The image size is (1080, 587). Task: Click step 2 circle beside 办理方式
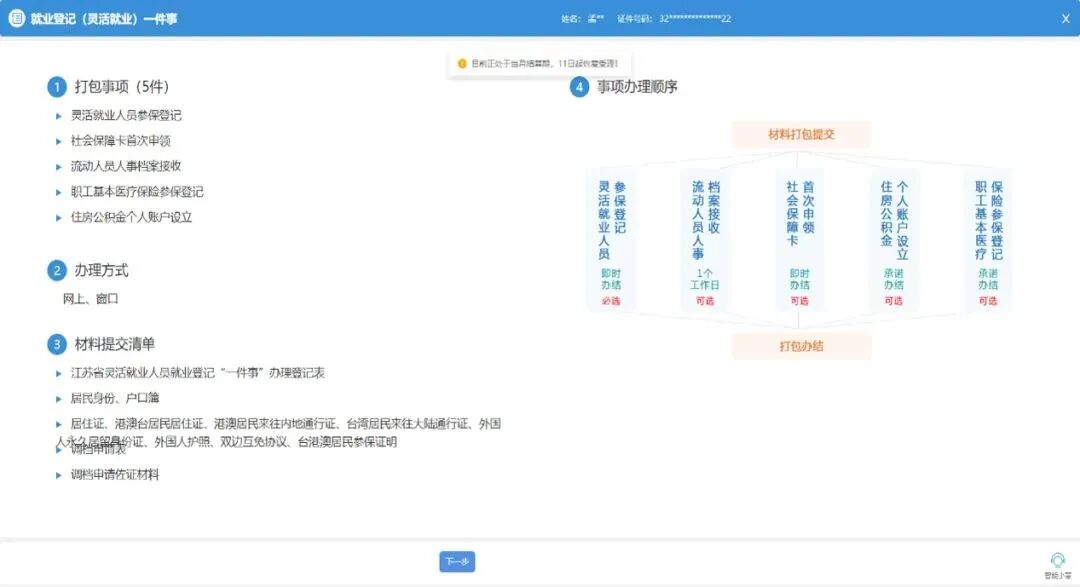point(56,270)
